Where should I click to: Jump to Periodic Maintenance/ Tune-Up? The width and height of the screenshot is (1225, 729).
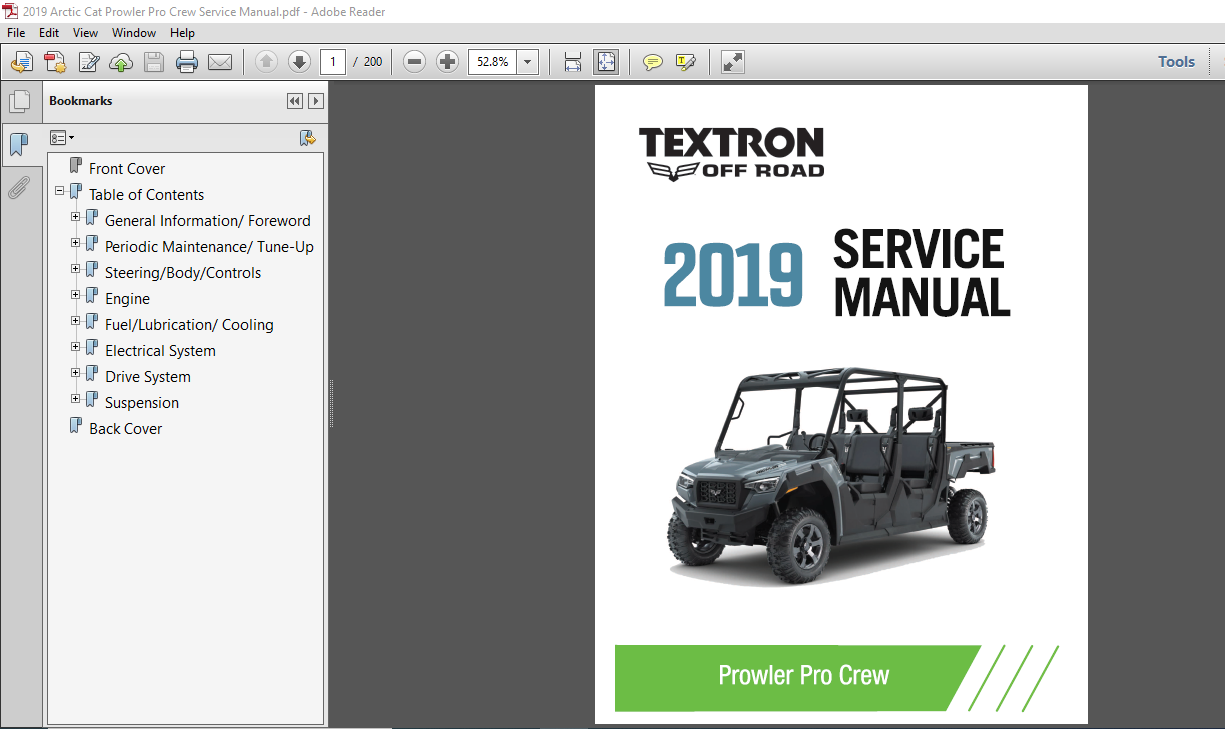click(209, 247)
